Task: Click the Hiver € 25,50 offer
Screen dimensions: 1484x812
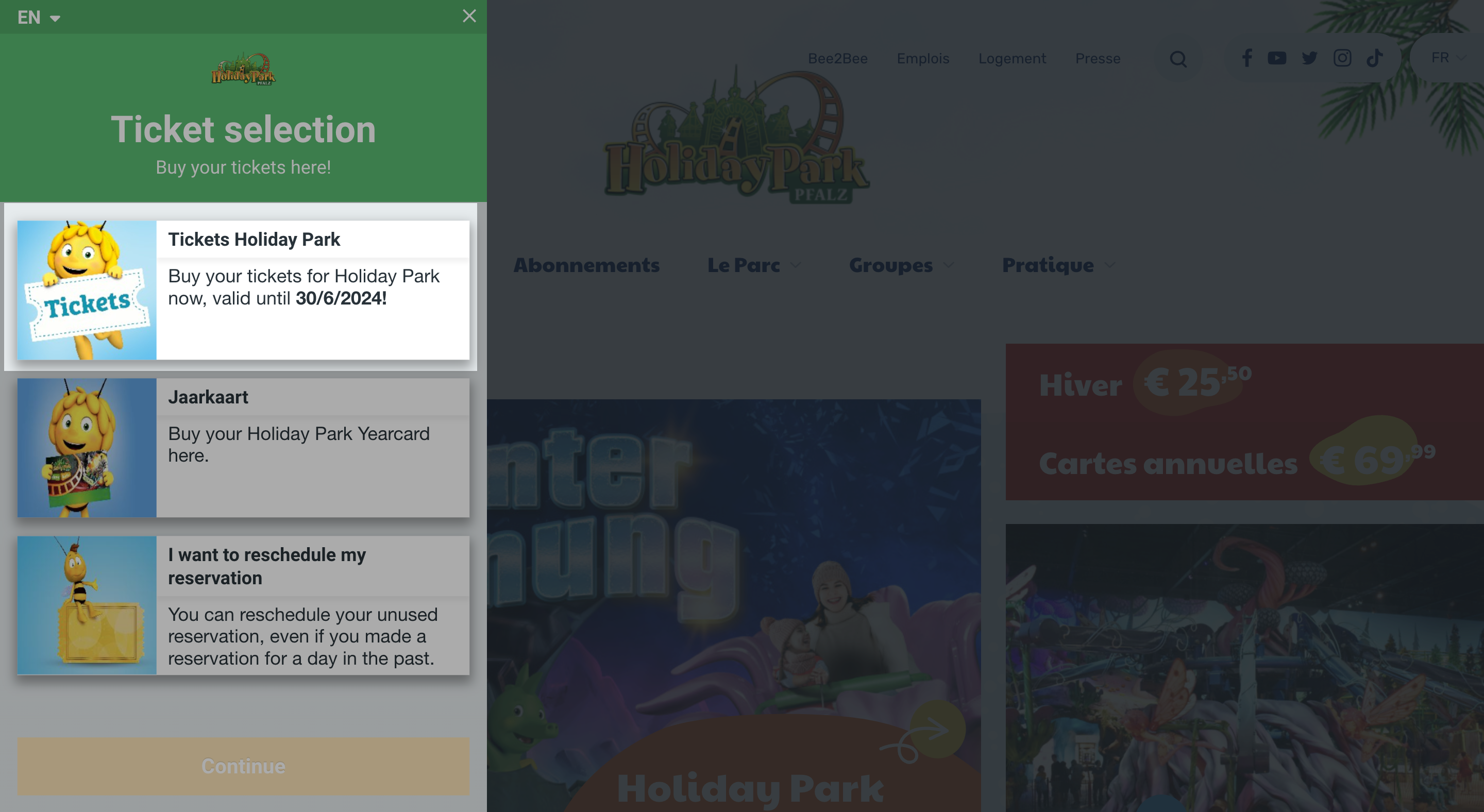Action: [x=1145, y=383]
